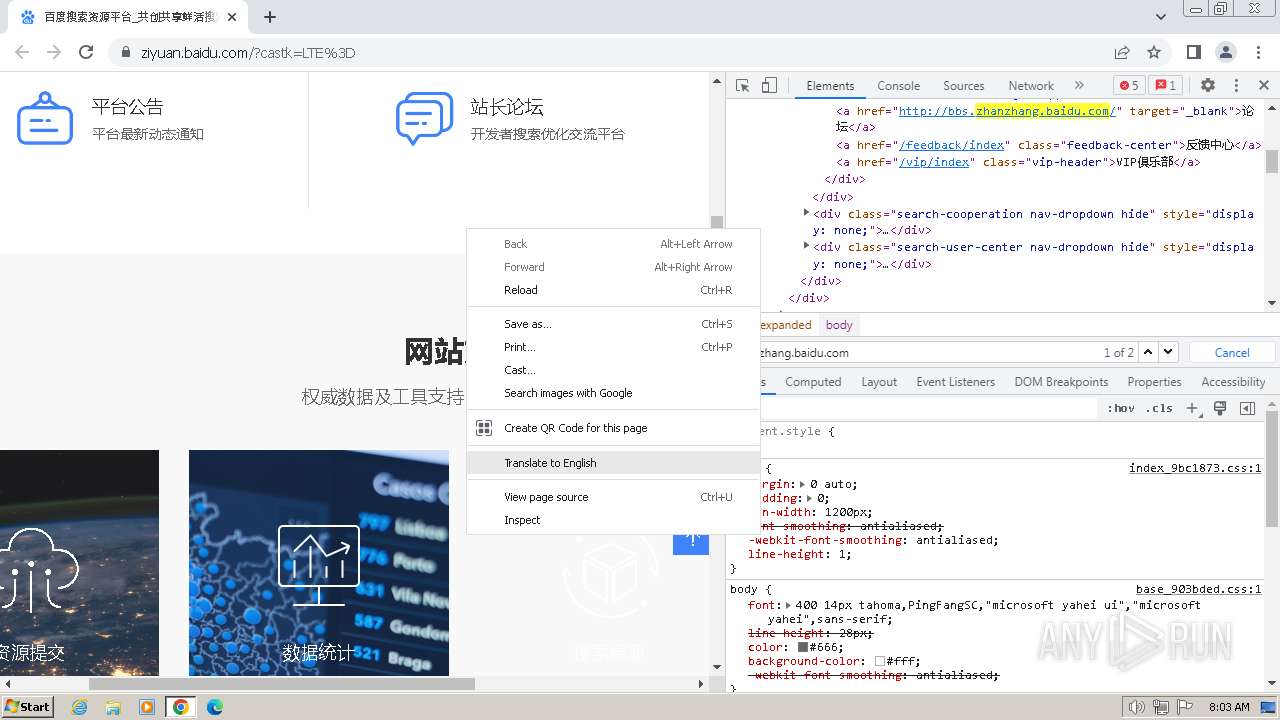Open the Computed styles tab
Viewport: 1280px width, 720px height.
point(813,382)
